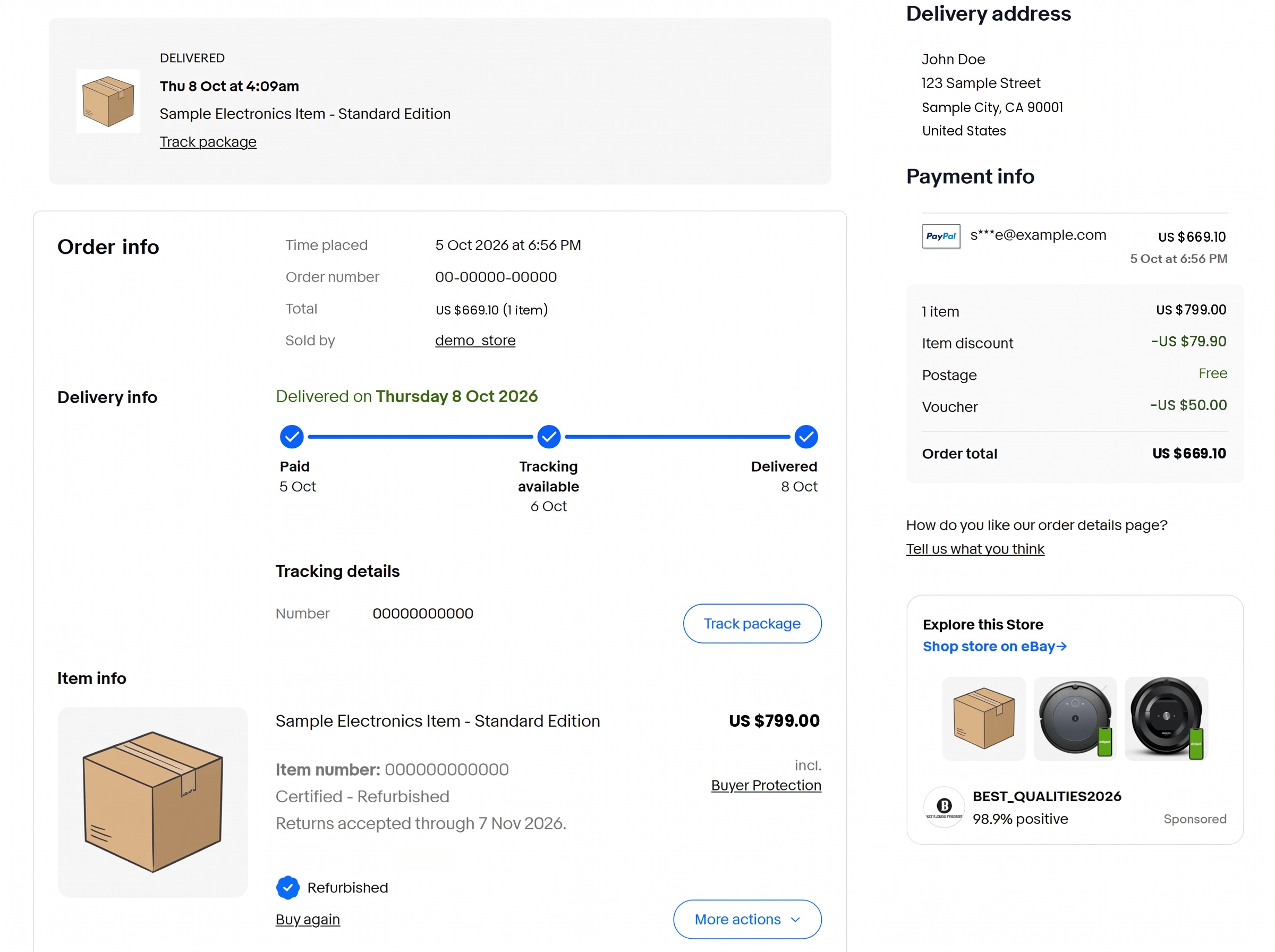This screenshot has height=952, width=1275.
Task: Click order number 00-00000-00000
Action: click(x=496, y=277)
